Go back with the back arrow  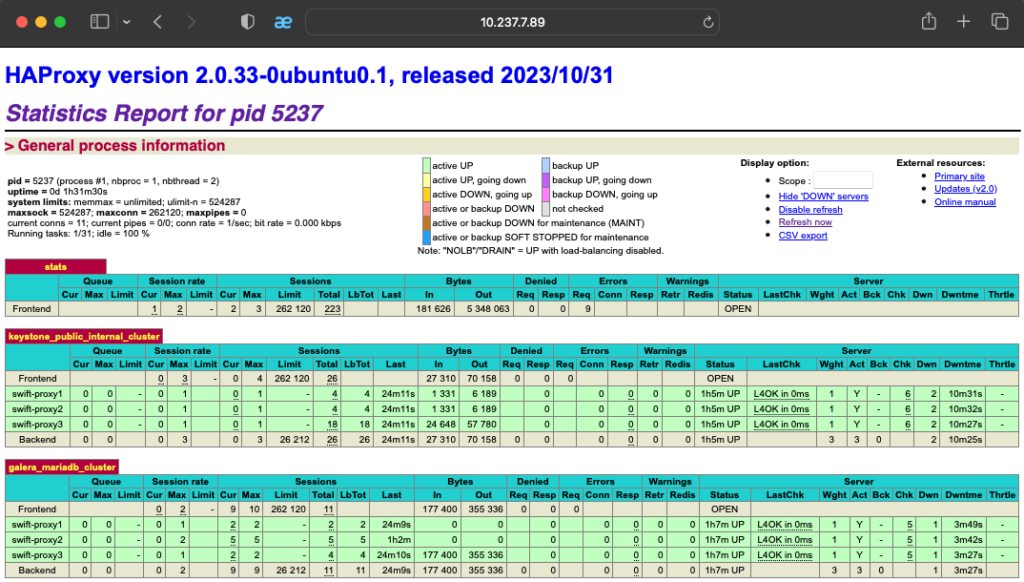157,22
